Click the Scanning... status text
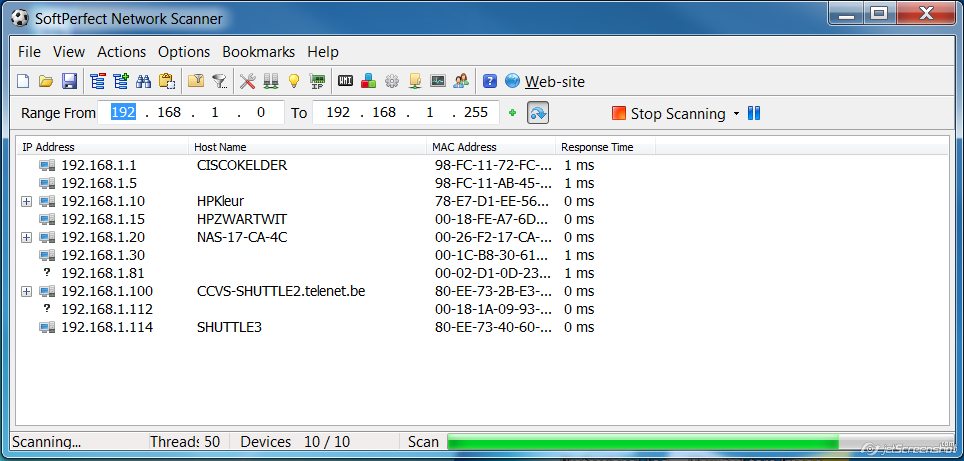The height and width of the screenshot is (461, 964). (47, 442)
